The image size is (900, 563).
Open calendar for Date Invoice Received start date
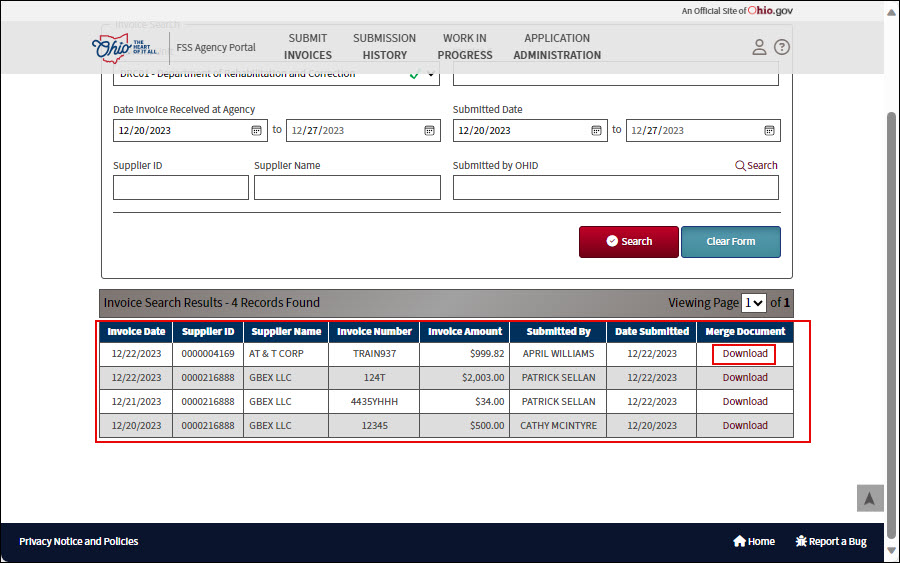(257, 130)
